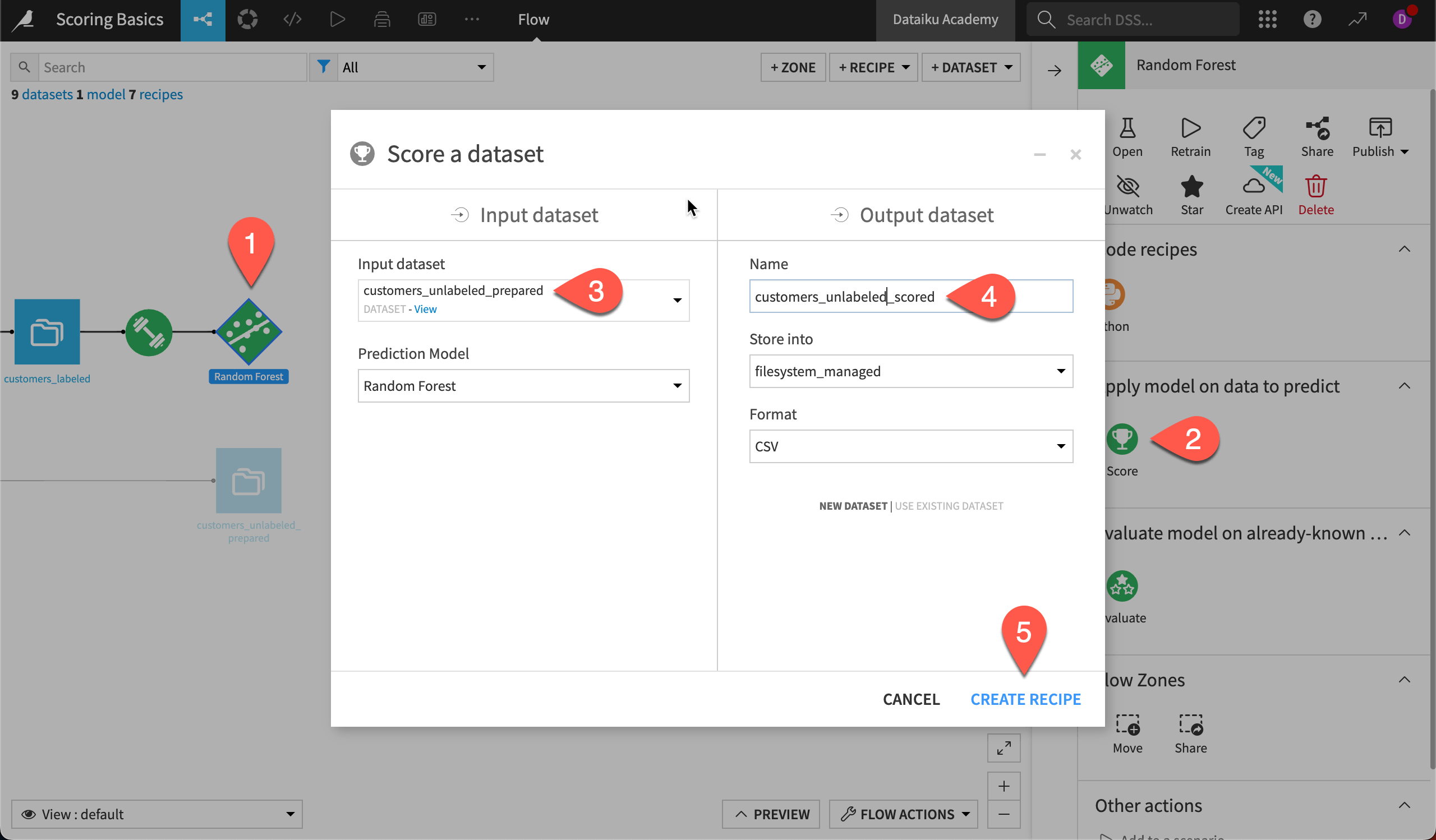Click the recipes count link
Screen dimensions: 1436x840
160,94
